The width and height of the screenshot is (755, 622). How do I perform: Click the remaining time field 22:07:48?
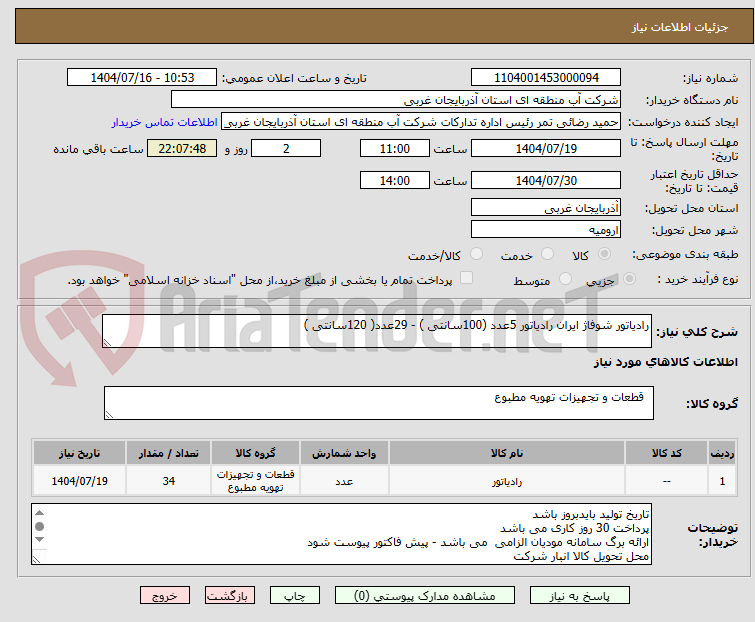tap(182, 148)
